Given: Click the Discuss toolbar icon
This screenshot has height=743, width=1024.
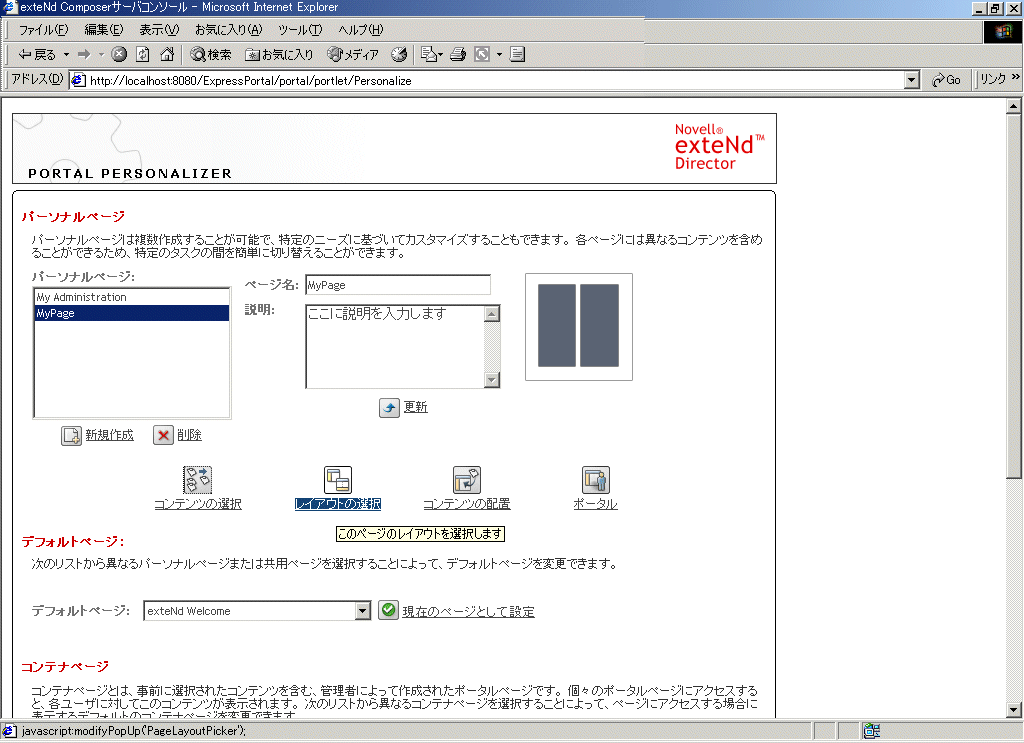Looking at the screenshot, I should click(x=517, y=55).
